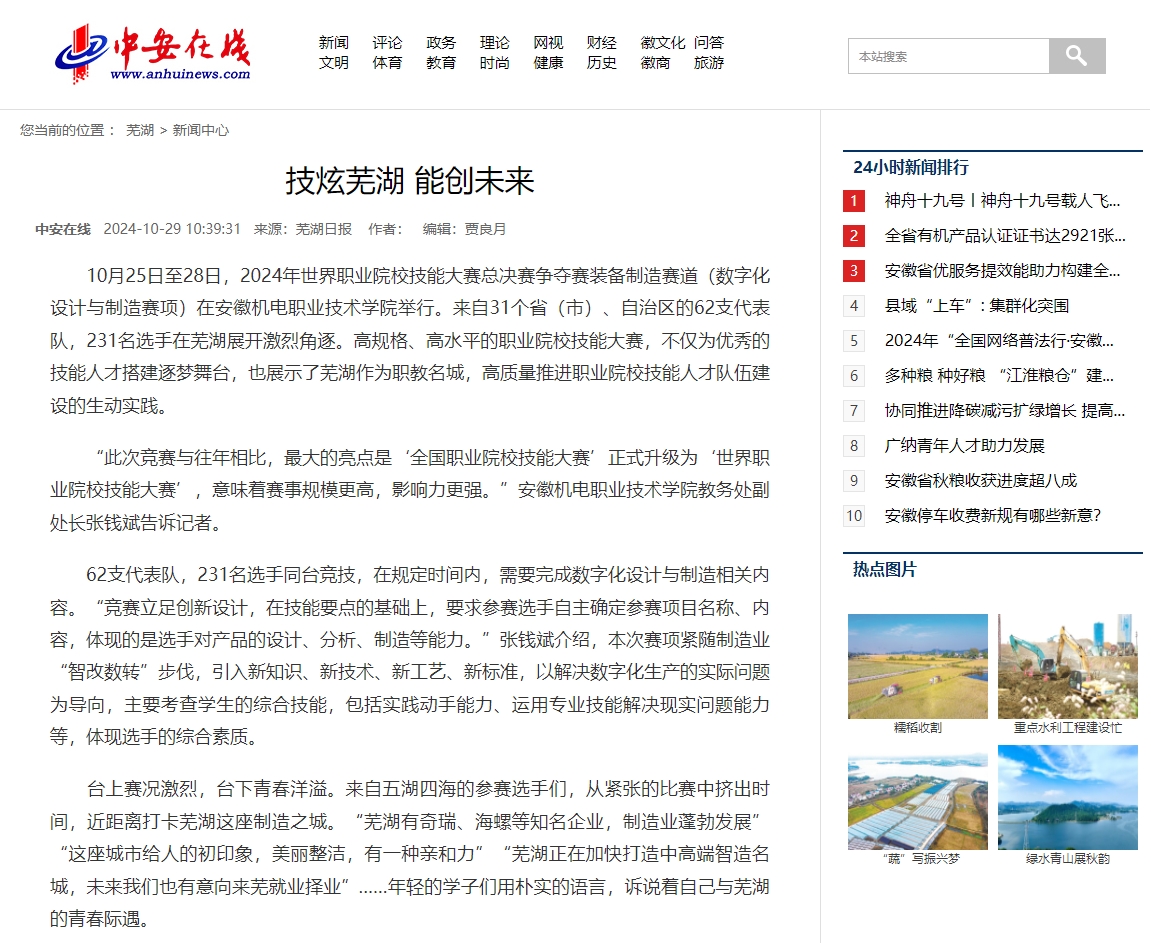Click the 芜湖 breadcrumb link
Screen dimensions: 1151x943
pyautogui.click(x=139, y=131)
